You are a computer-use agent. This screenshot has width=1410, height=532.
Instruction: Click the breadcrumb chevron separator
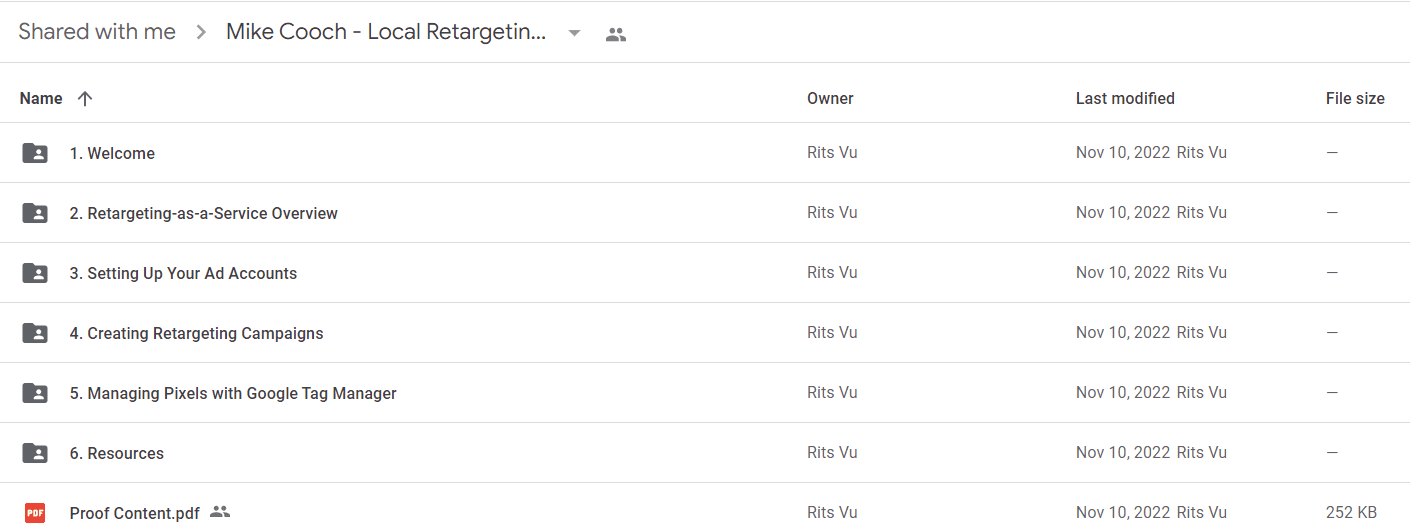(x=201, y=33)
